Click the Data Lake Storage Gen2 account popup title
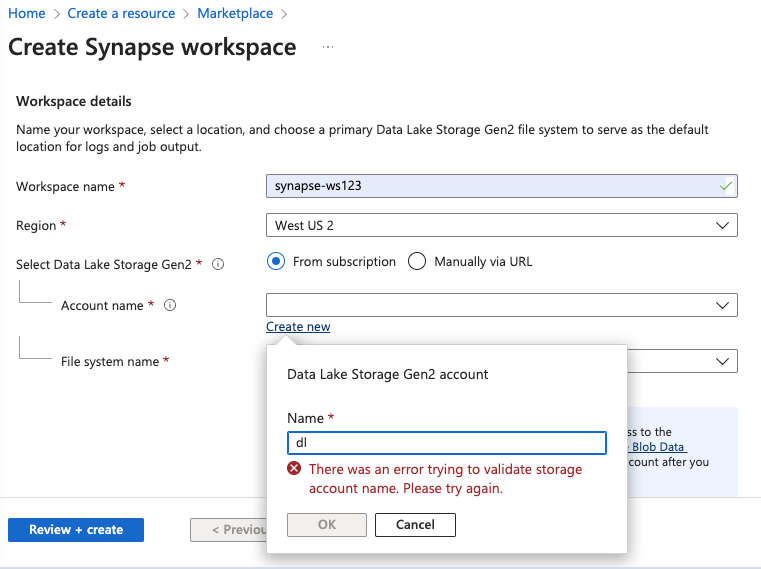Screen dimensions: 761x569 coord(387,374)
